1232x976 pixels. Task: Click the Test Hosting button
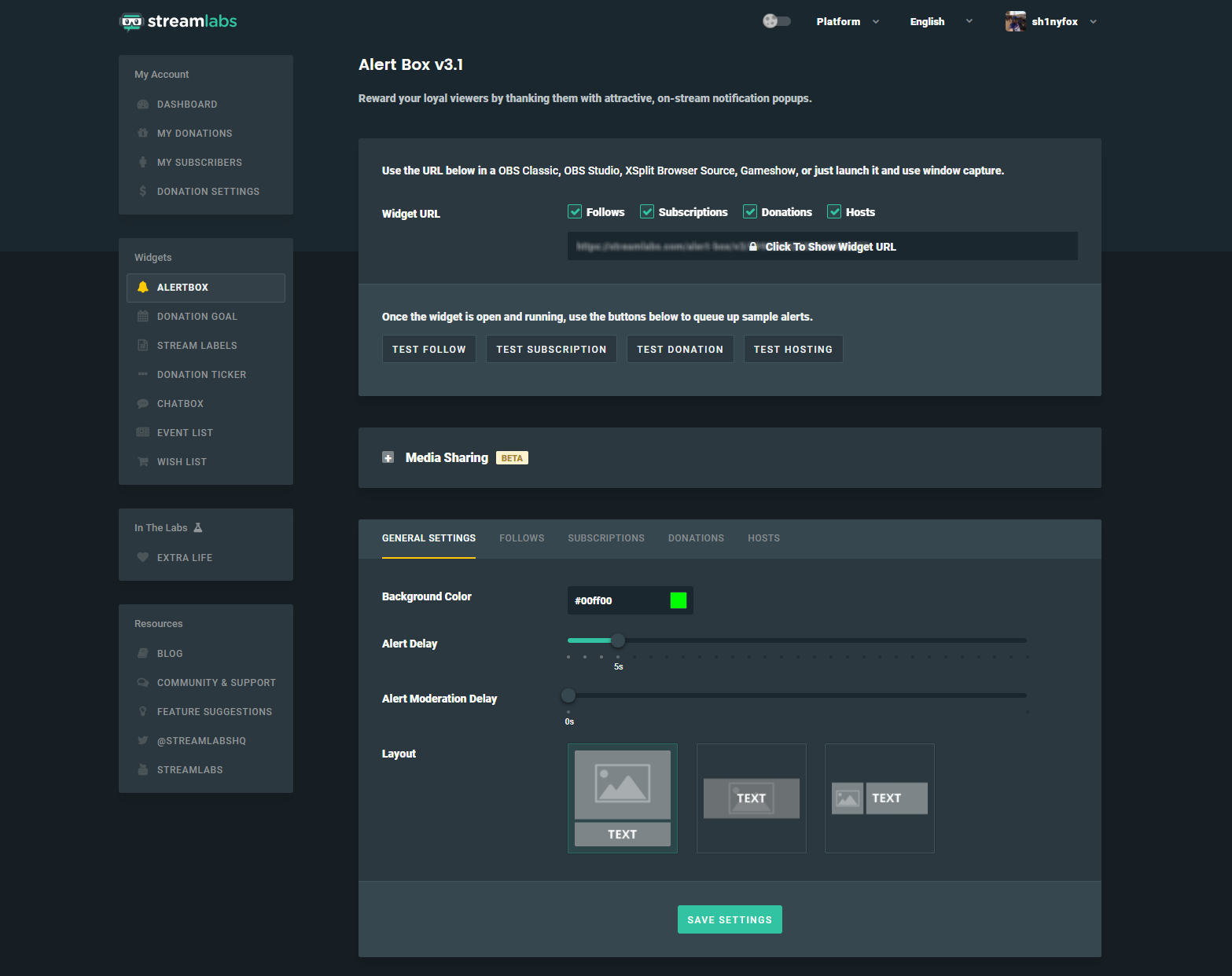pos(793,350)
